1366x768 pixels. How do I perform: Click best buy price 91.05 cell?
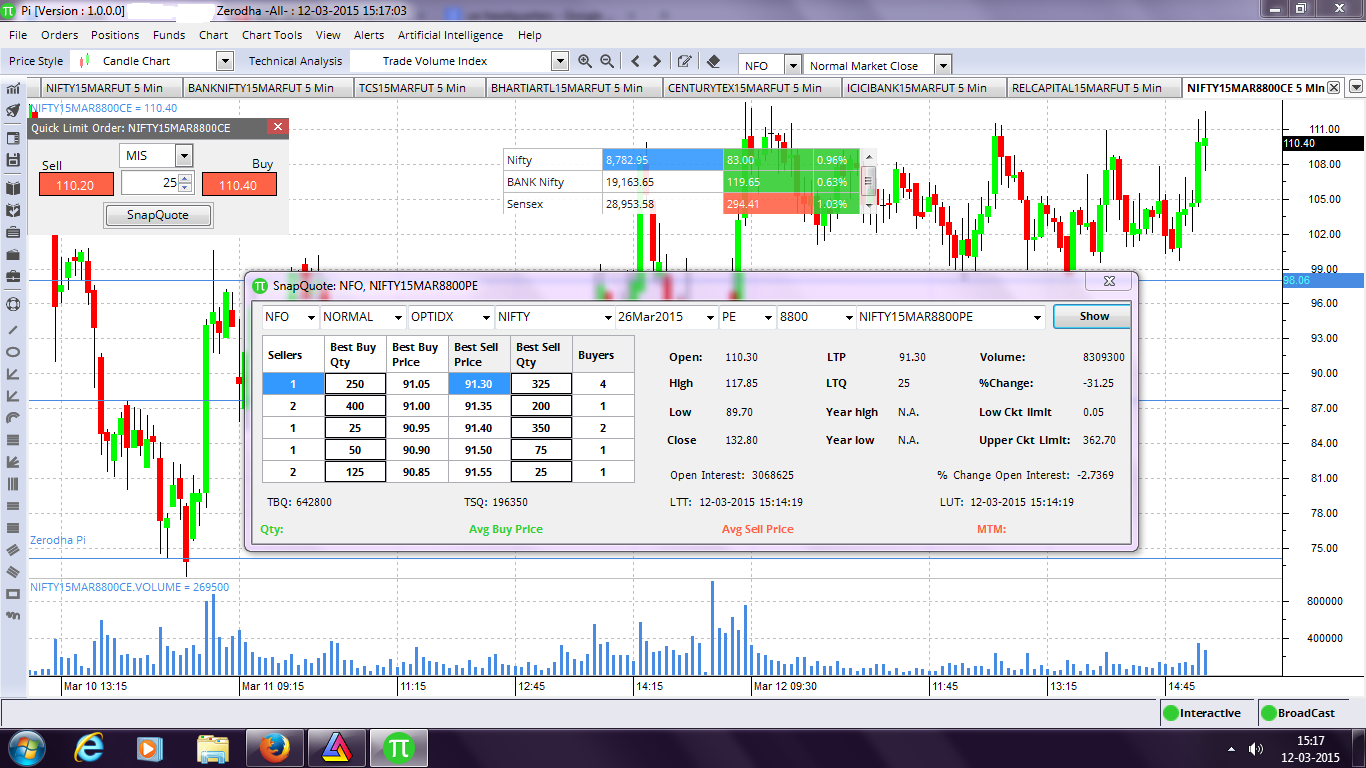click(417, 383)
